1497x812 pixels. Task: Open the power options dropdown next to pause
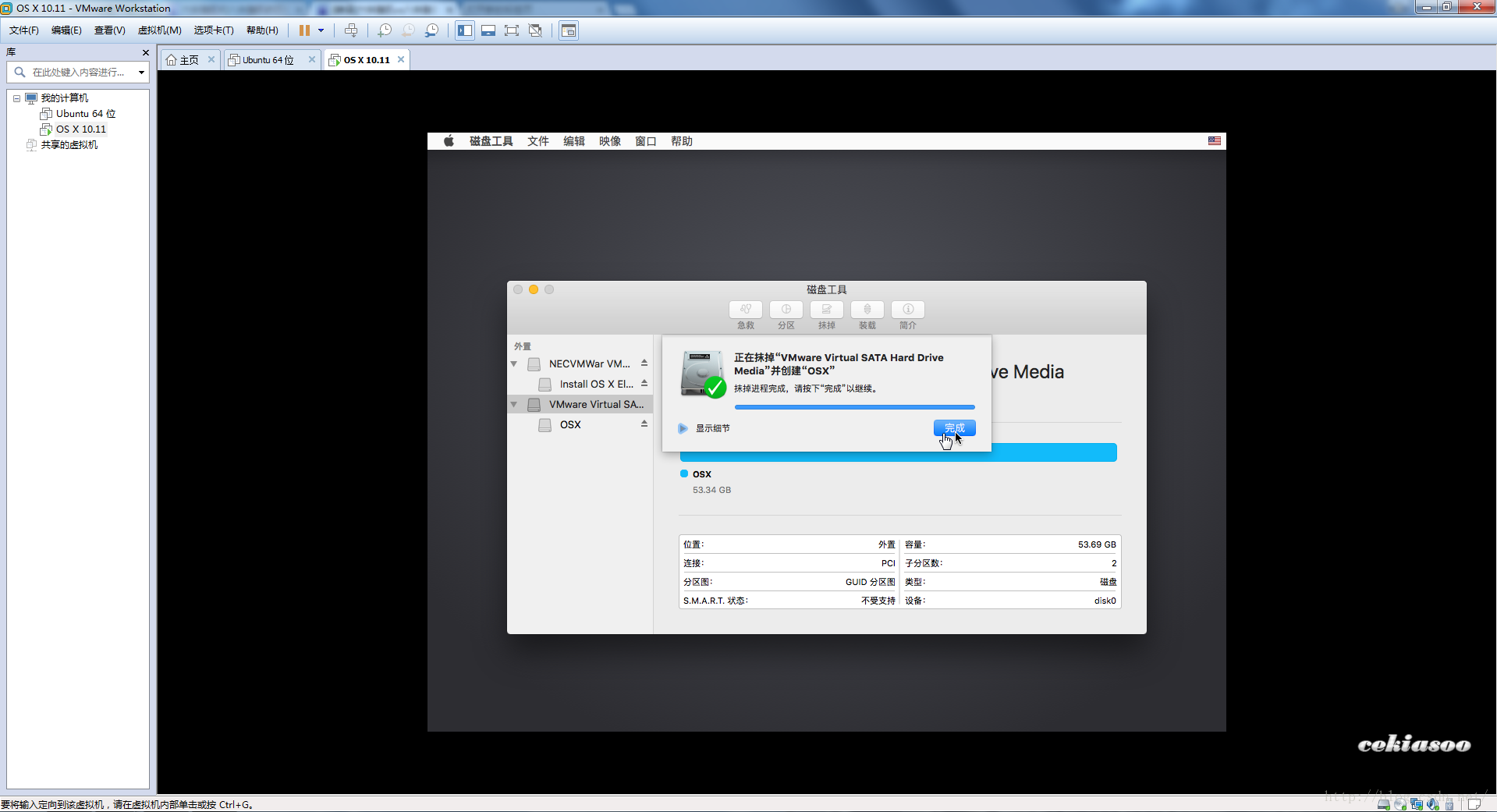[x=321, y=30]
